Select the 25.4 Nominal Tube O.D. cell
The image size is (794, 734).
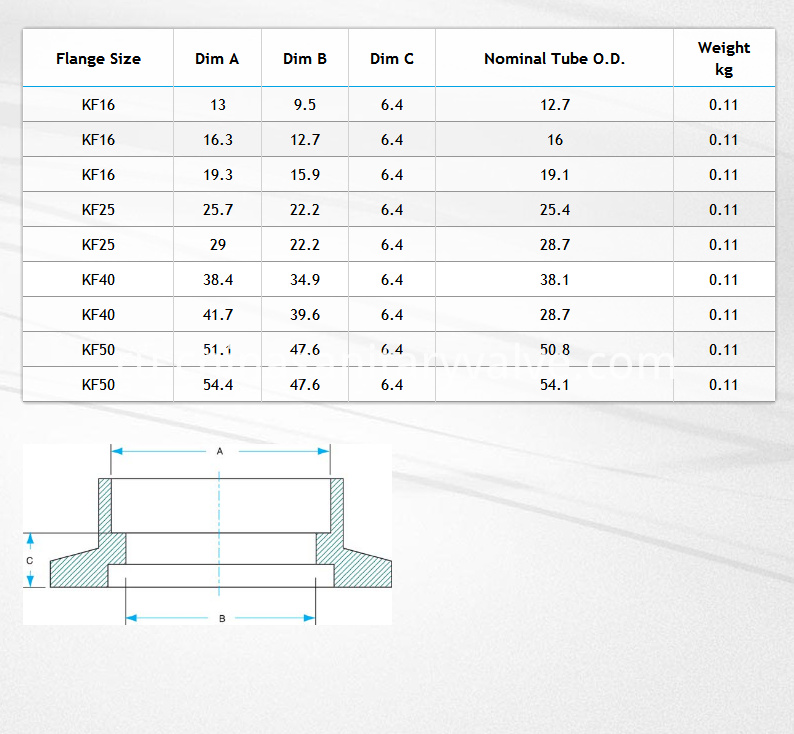coord(555,210)
